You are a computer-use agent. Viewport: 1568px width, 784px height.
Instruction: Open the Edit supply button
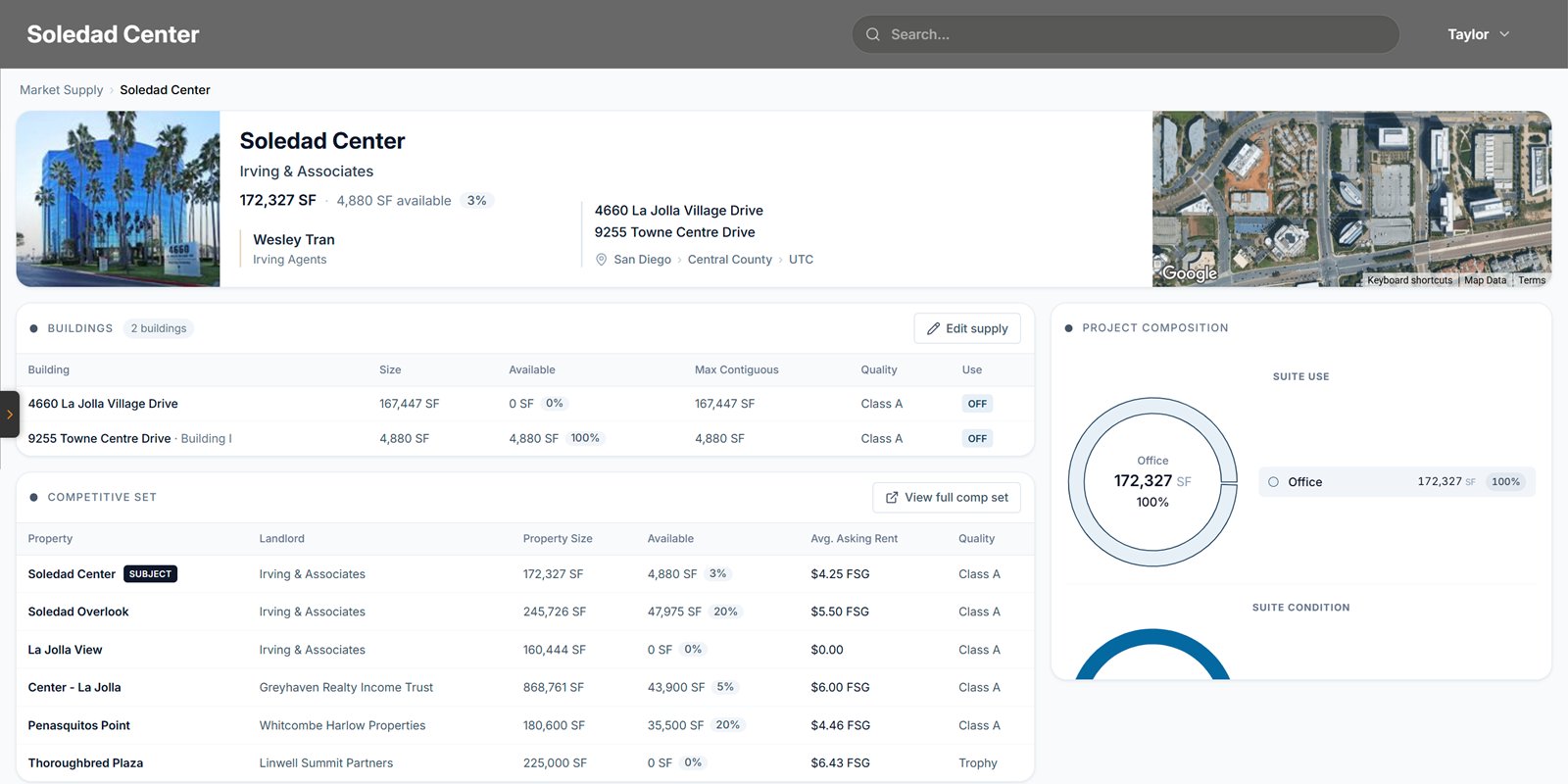point(967,328)
